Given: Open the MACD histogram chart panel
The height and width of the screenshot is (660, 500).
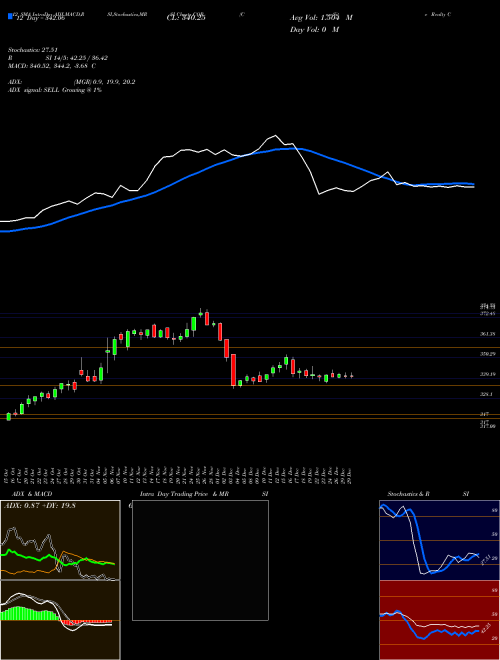Looking at the screenshot, I should [x=60, y=620].
